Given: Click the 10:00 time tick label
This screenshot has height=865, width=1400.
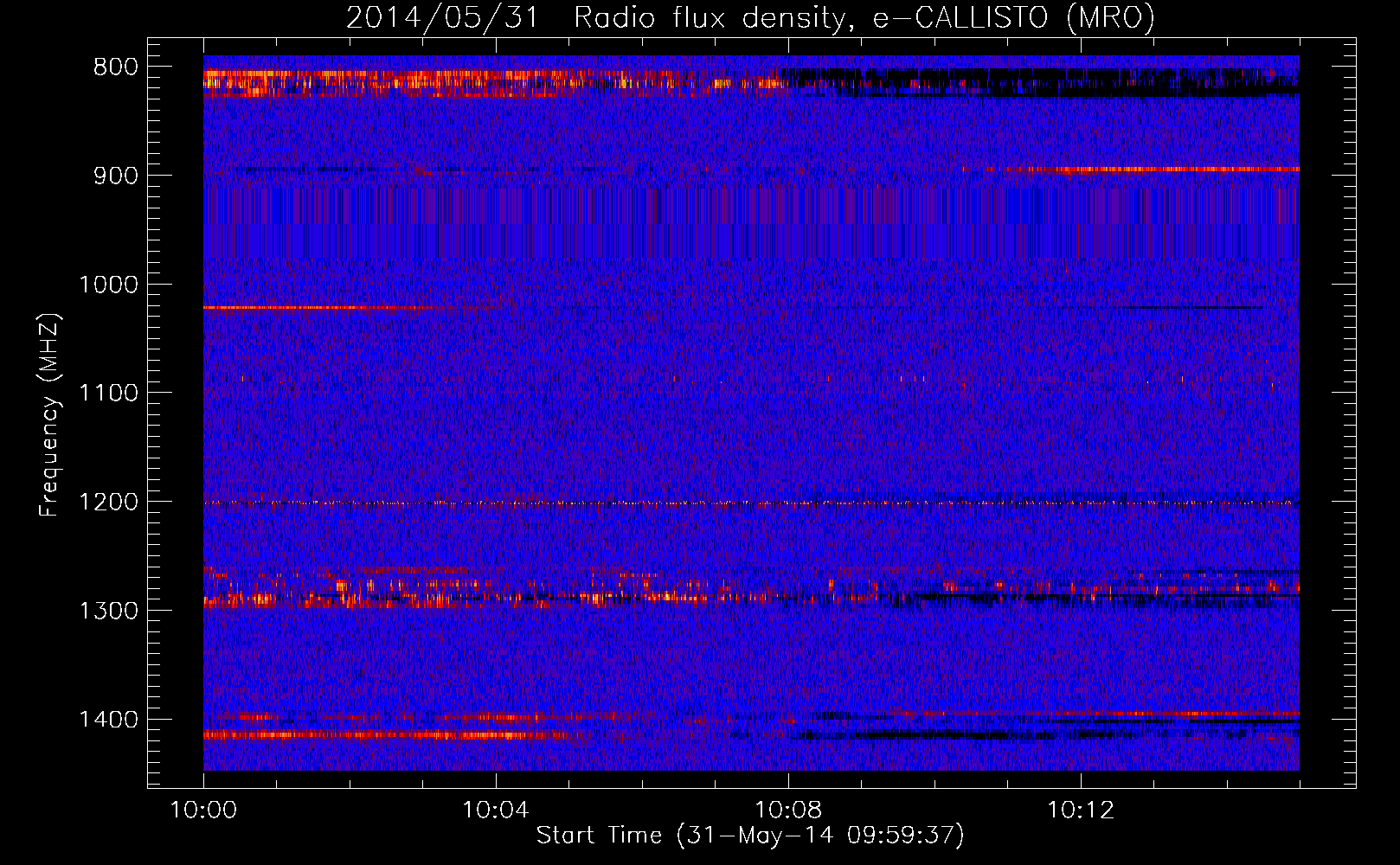Looking at the screenshot, I should (203, 811).
